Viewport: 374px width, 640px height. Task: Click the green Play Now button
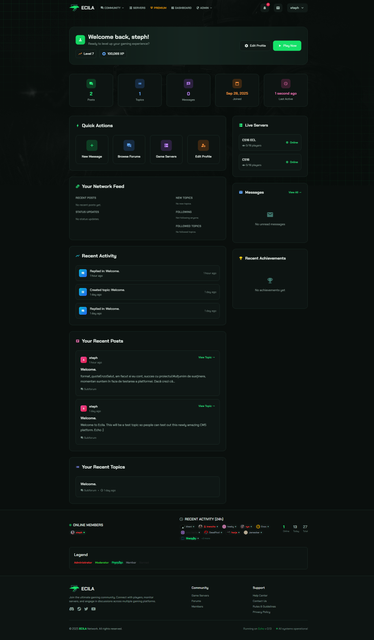point(287,46)
